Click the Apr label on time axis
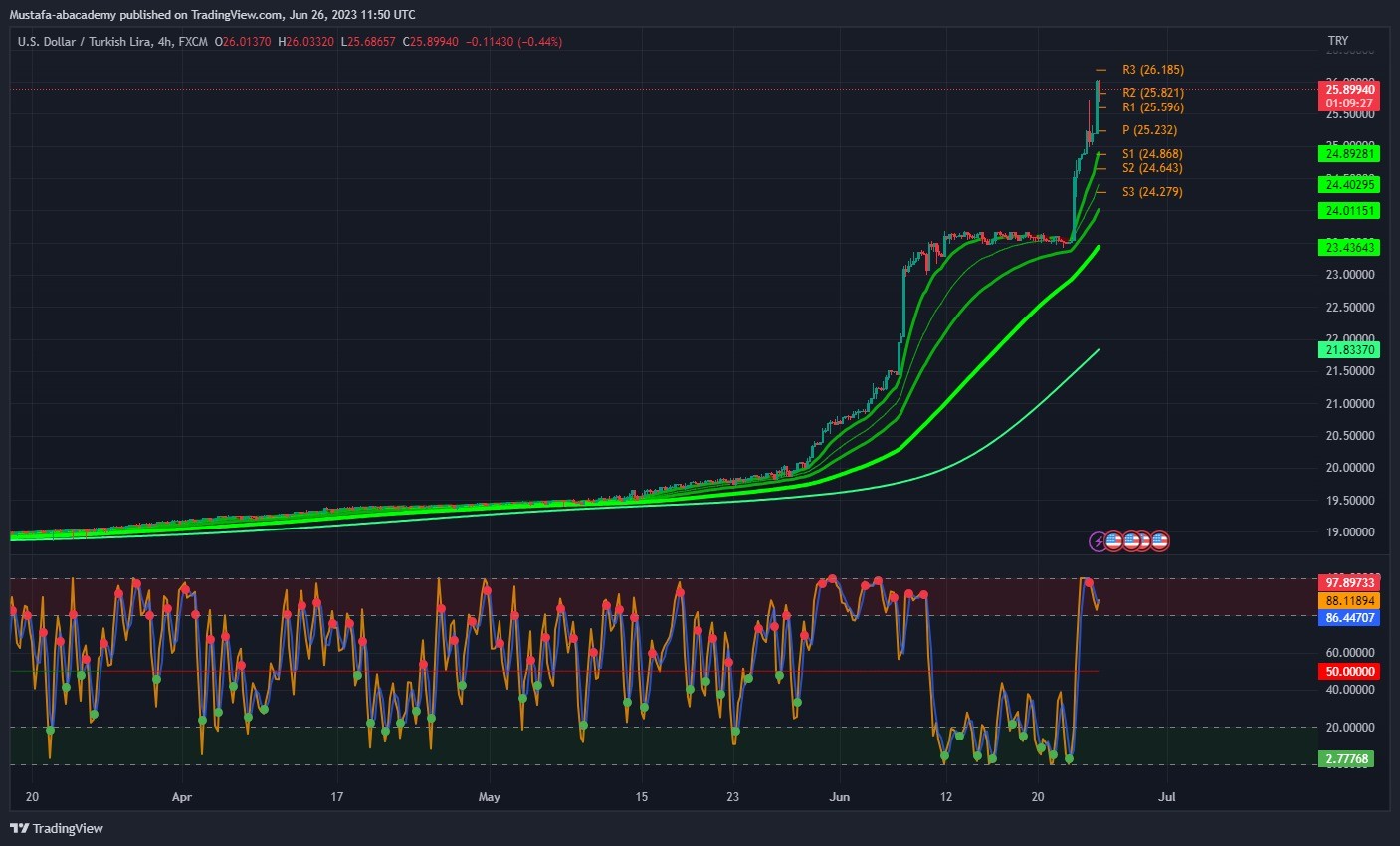The width and height of the screenshot is (1400, 846). coord(181,797)
